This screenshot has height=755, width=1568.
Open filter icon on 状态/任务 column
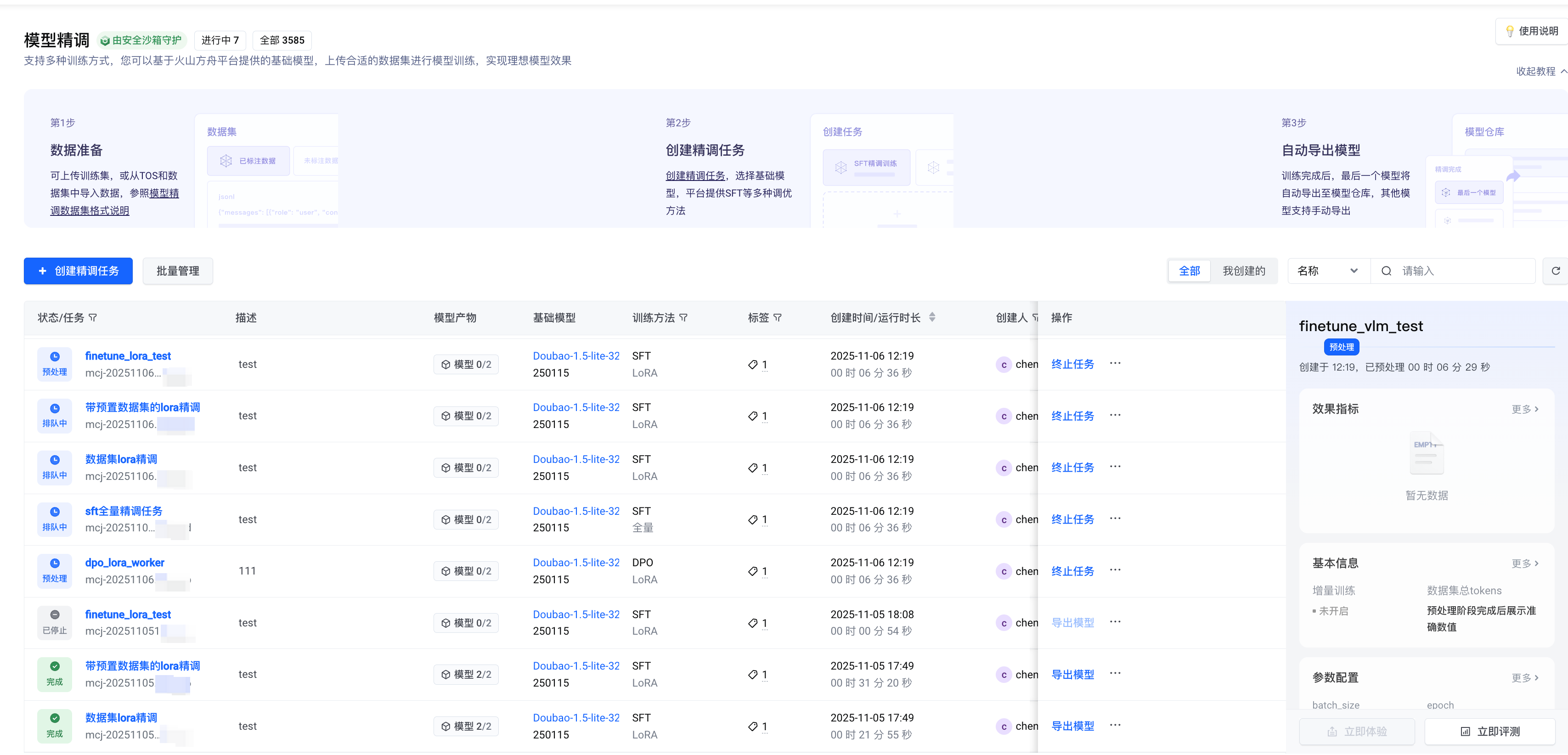(93, 318)
